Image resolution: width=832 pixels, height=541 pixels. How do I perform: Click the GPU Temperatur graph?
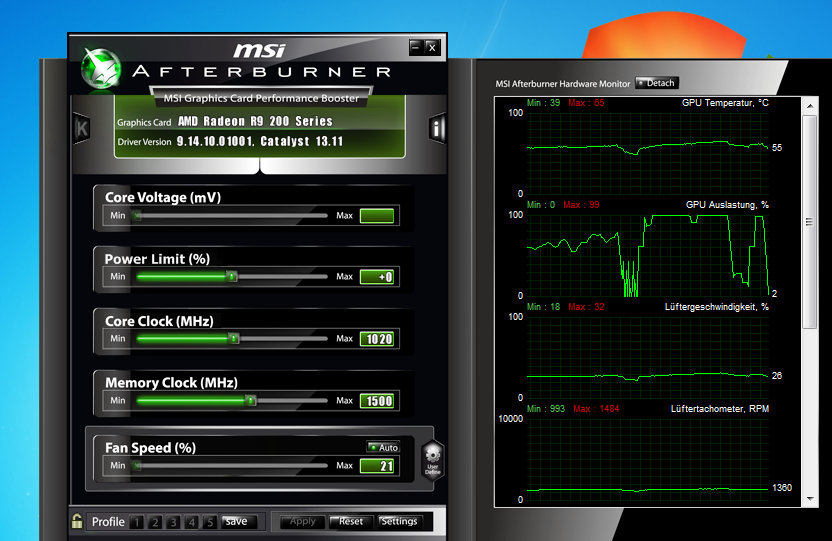(648, 153)
